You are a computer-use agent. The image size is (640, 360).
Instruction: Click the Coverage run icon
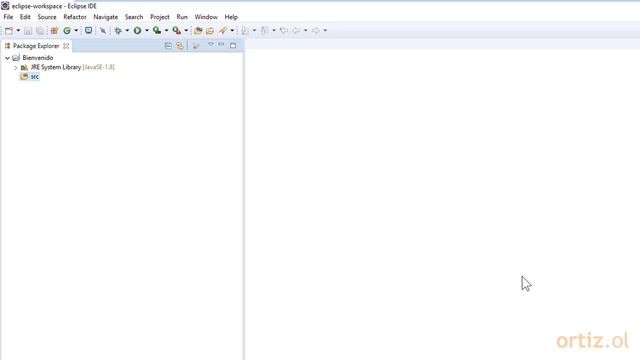(157, 31)
